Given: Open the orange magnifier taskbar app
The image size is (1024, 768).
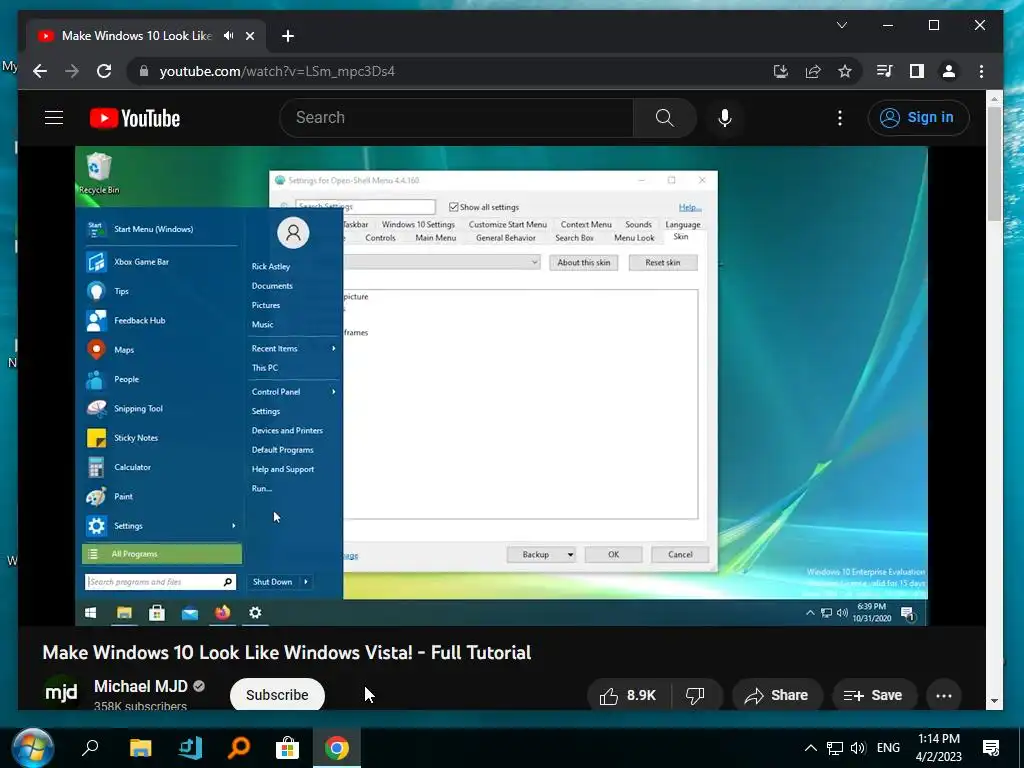Looking at the screenshot, I should pos(239,748).
